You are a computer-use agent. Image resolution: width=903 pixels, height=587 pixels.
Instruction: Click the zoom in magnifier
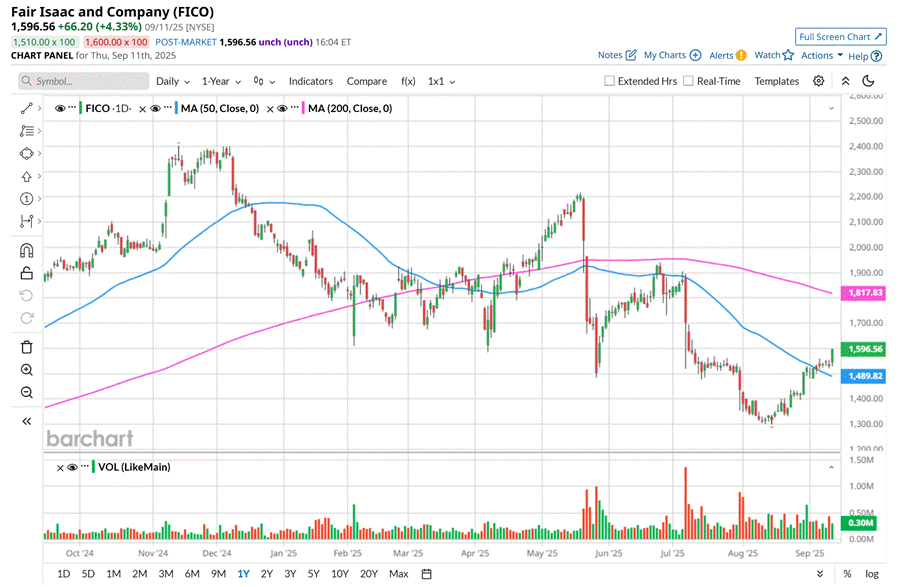point(26,370)
